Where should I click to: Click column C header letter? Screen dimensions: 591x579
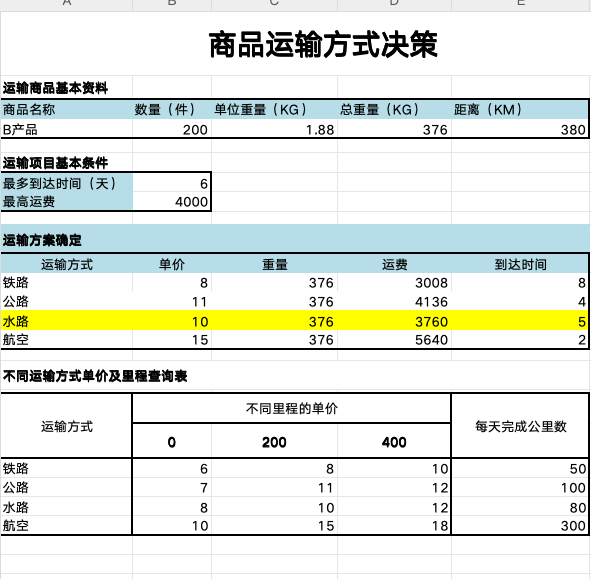pos(274,3)
